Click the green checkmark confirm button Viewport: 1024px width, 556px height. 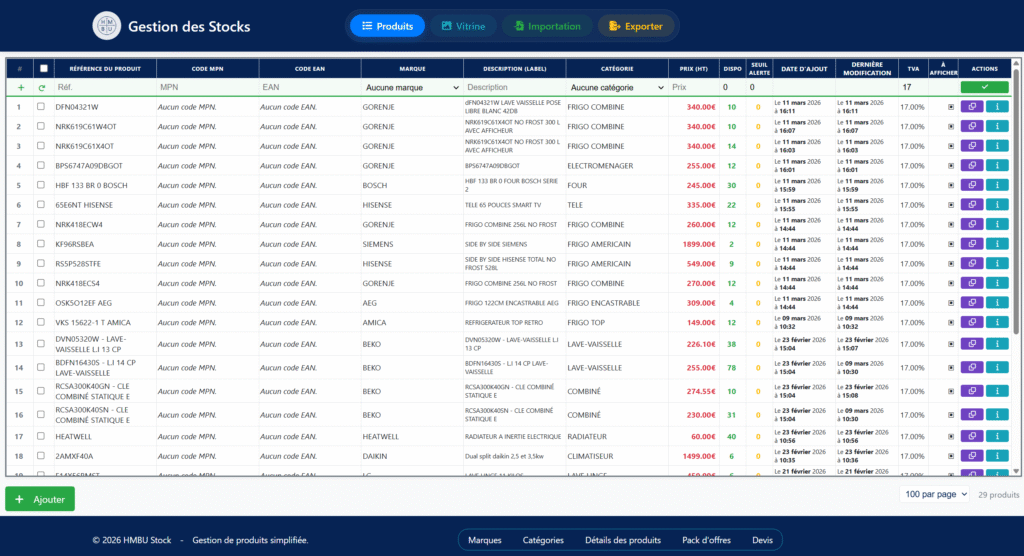click(x=984, y=88)
